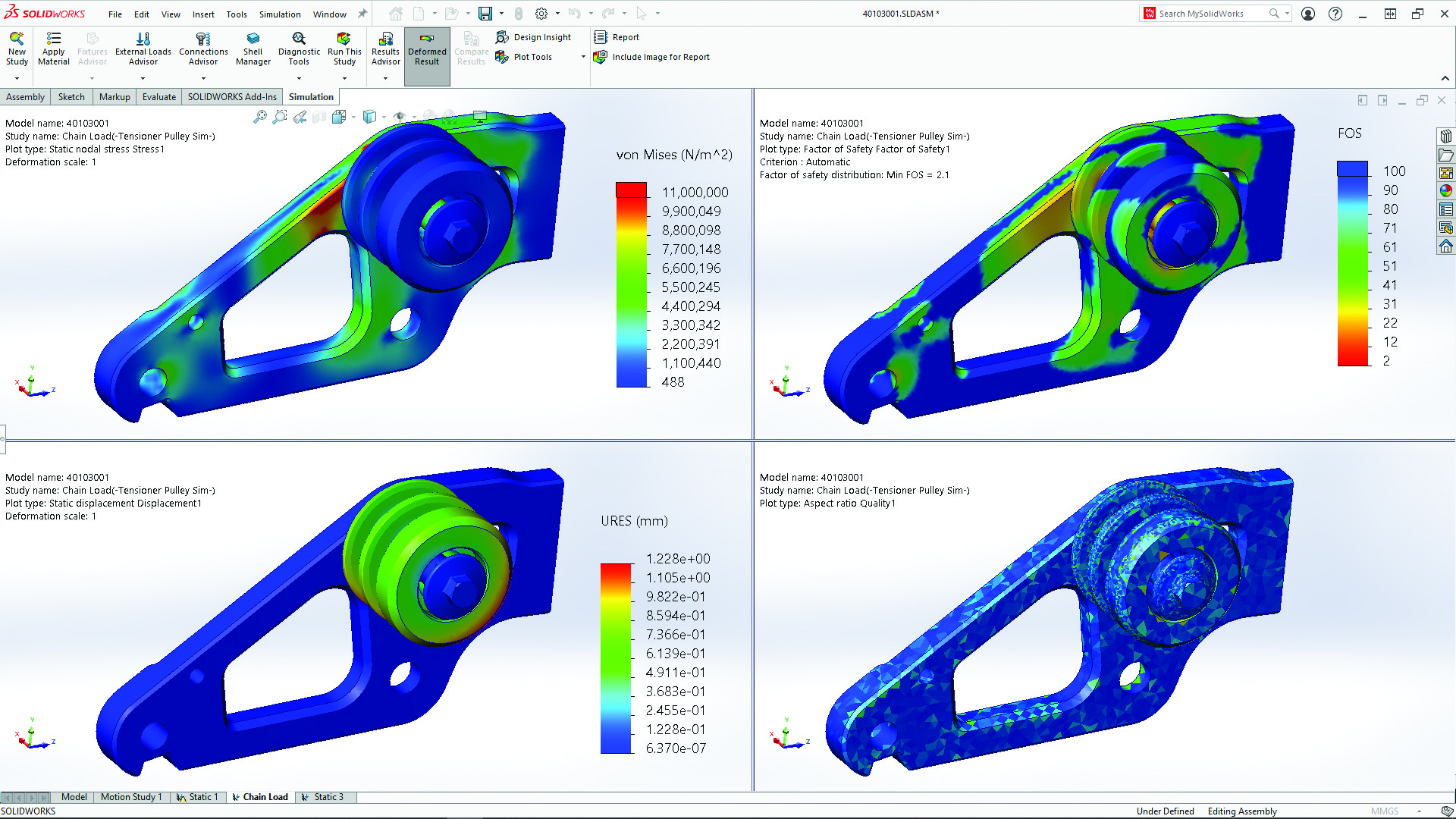The image size is (1456, 819).
Task: Select the Zoom to Fit tool
Action: click(260, 116)
